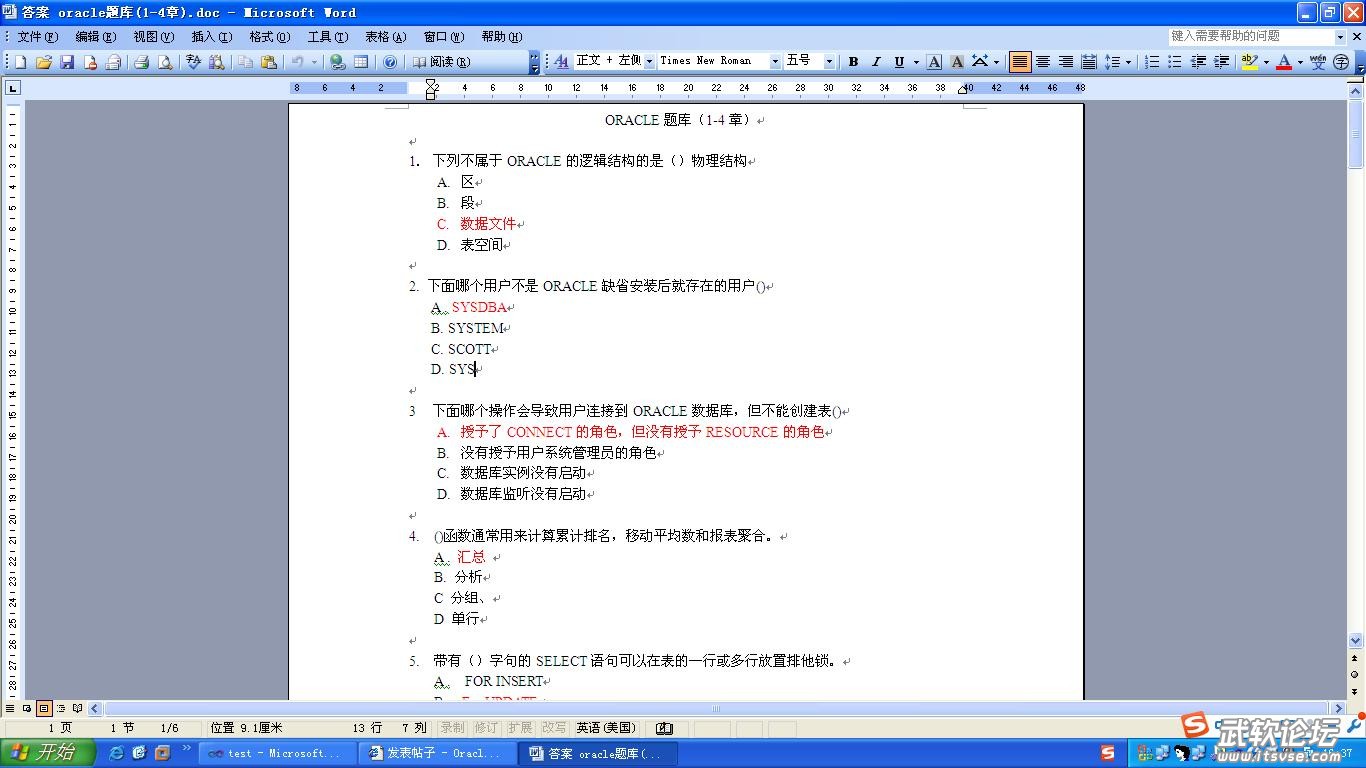Click the 开始 Start button
Image resolution: width=1366 pixels, height=768 pixels.
click(x=48, y=752)
